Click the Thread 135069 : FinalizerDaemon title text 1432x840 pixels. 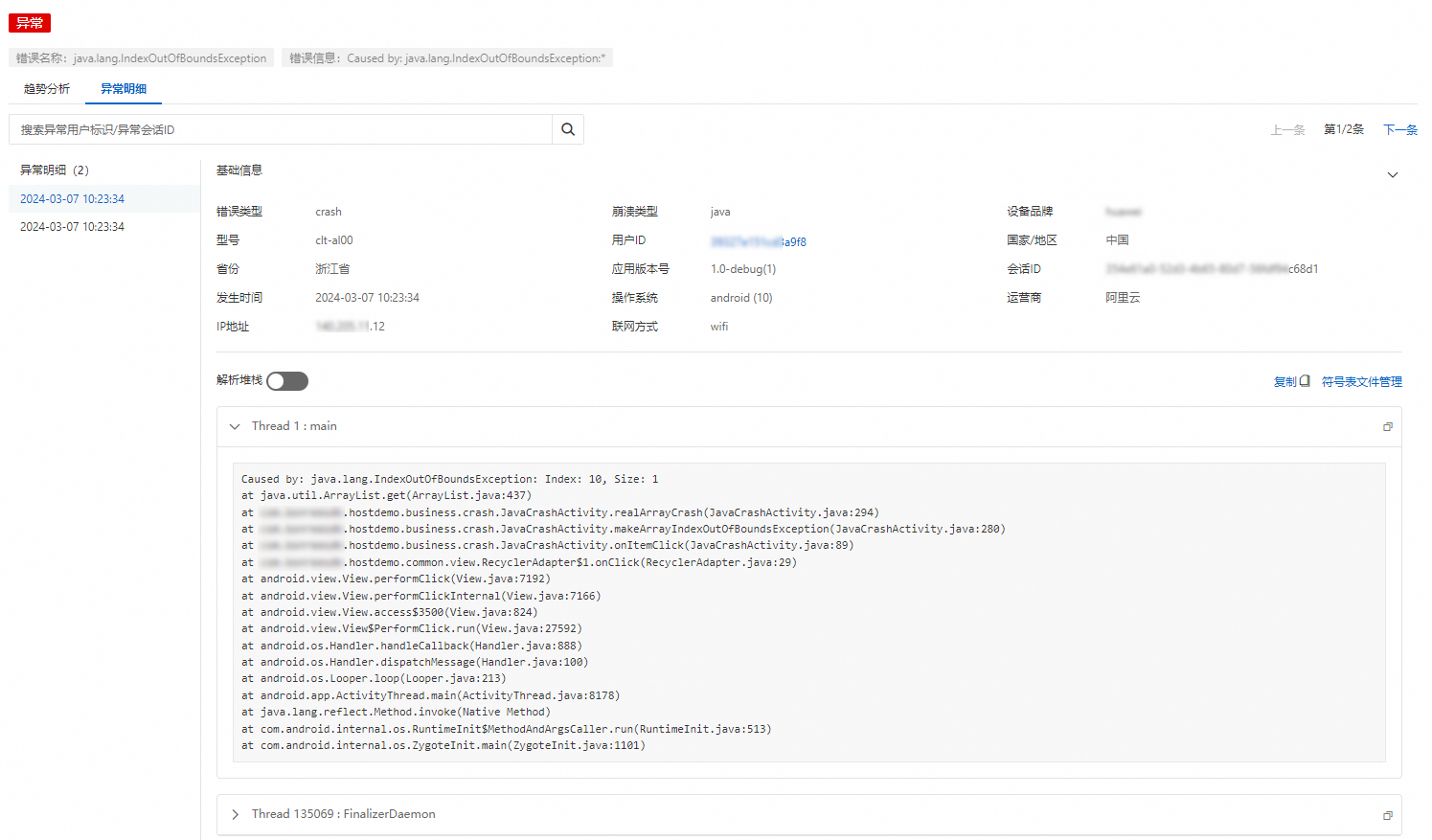point(344,814)
